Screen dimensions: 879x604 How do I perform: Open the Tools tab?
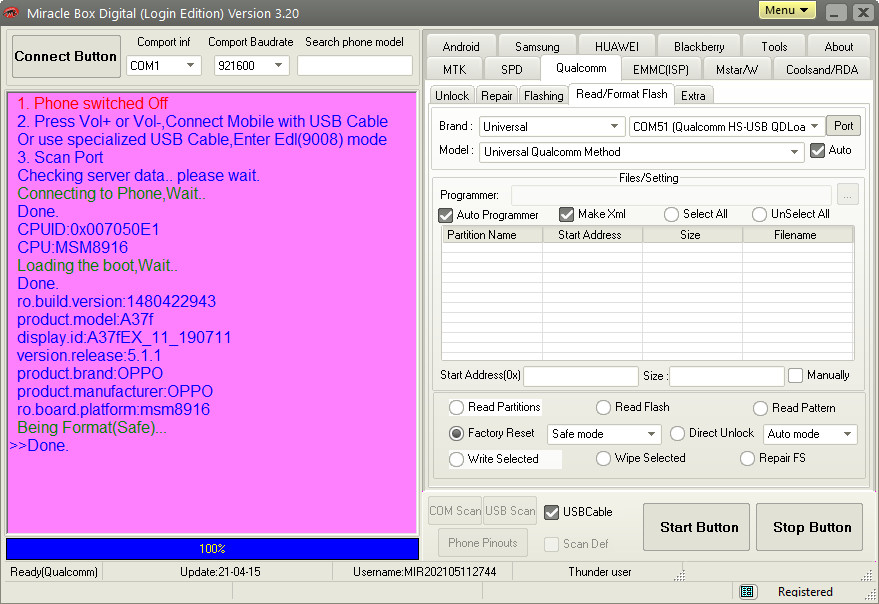[x=774, y=47]
